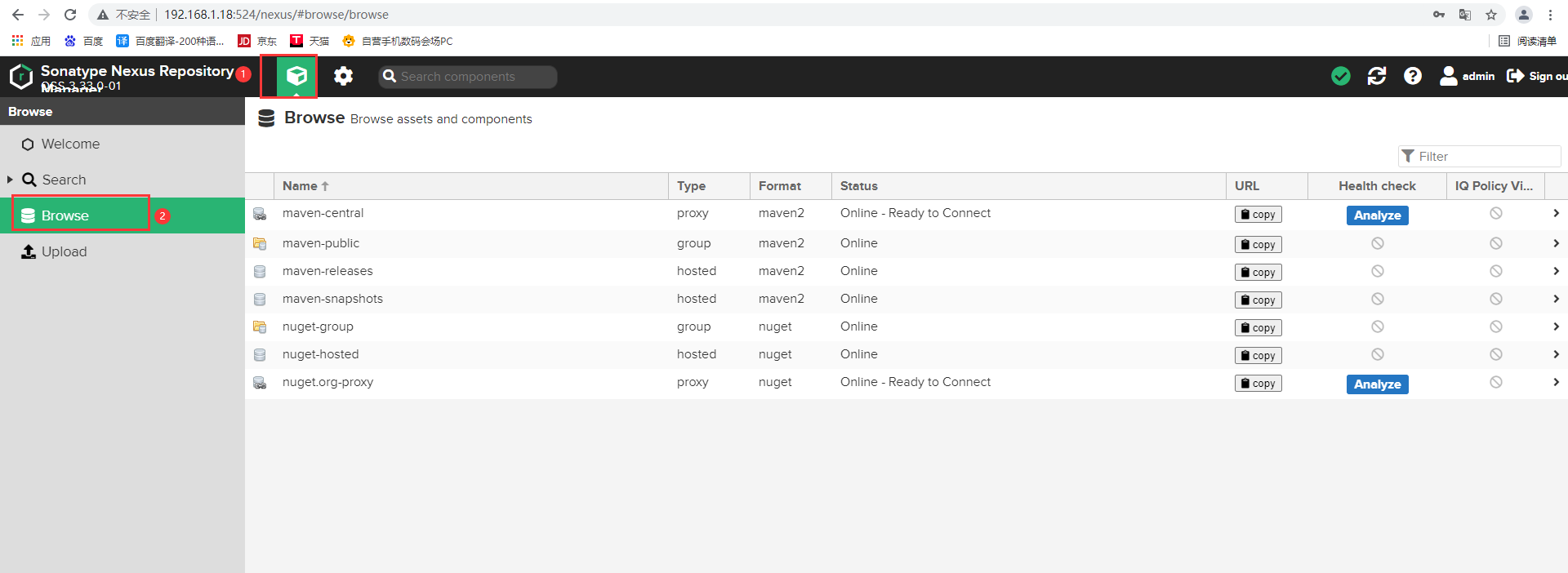Open the Browse cube icon in header
This screenshot has height=573, width=1568.
pyautogui.click(x=296, y=76)
